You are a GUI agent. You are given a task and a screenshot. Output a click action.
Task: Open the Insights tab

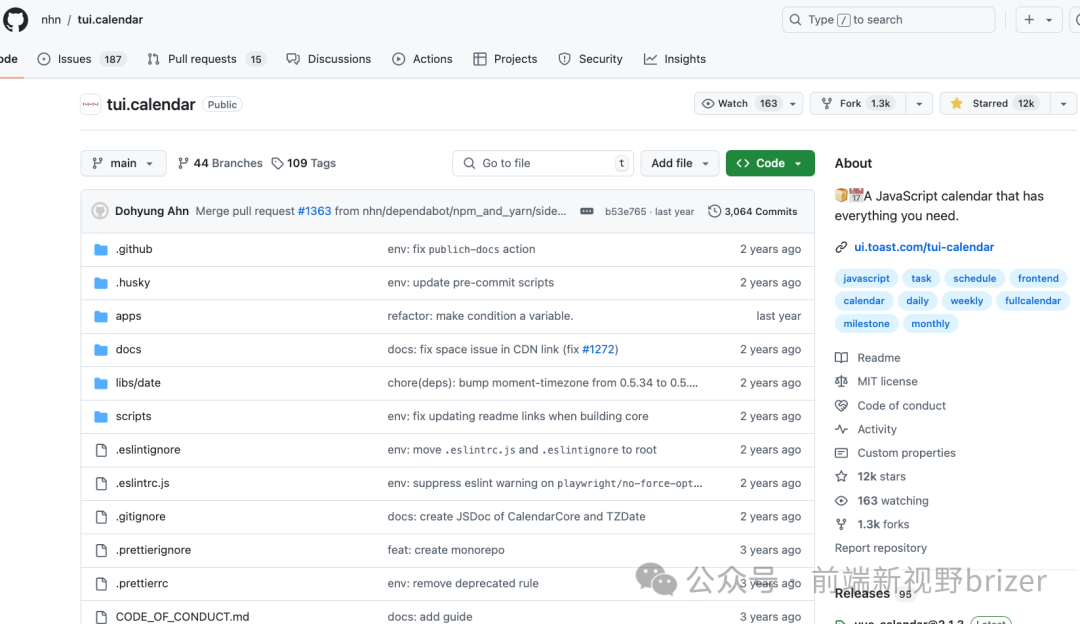click(x=675, y=59)
